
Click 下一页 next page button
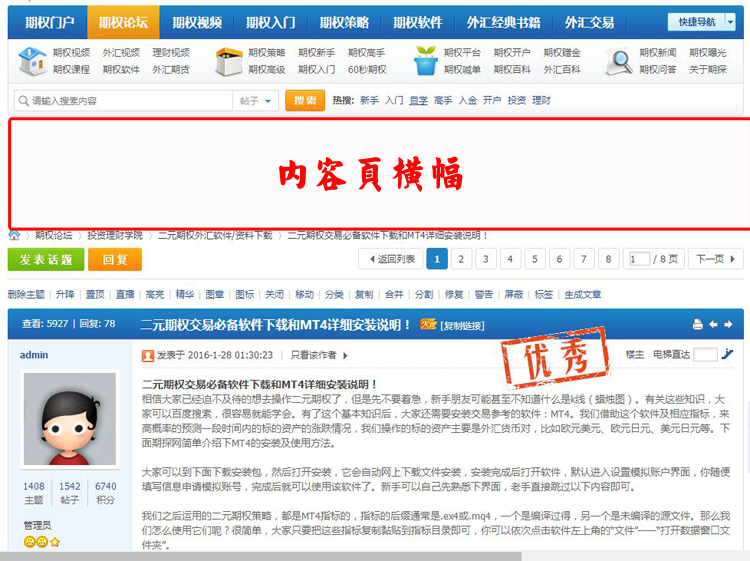coord(716,259)
